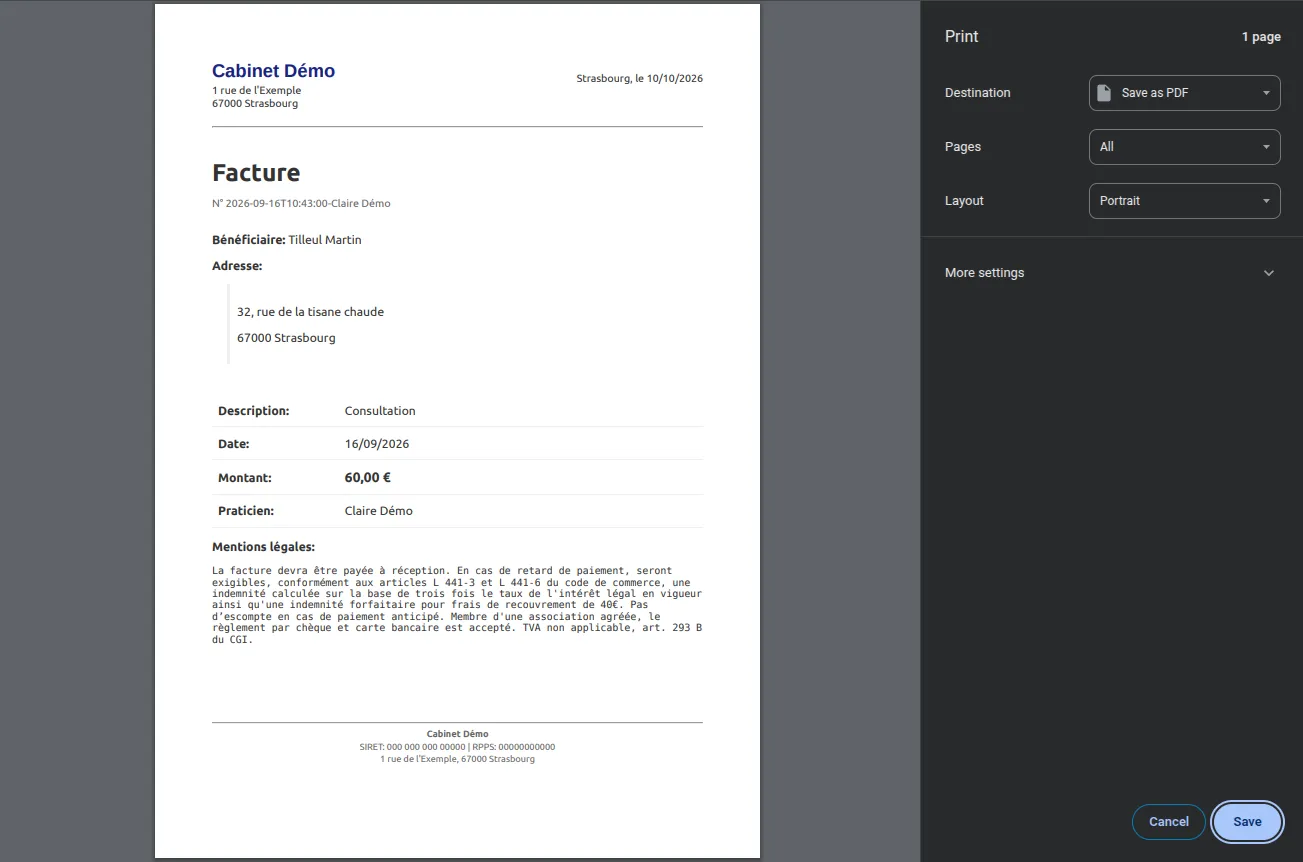
Task: Click practitioner value Claire Démo in table
Action: coord(378,511)
